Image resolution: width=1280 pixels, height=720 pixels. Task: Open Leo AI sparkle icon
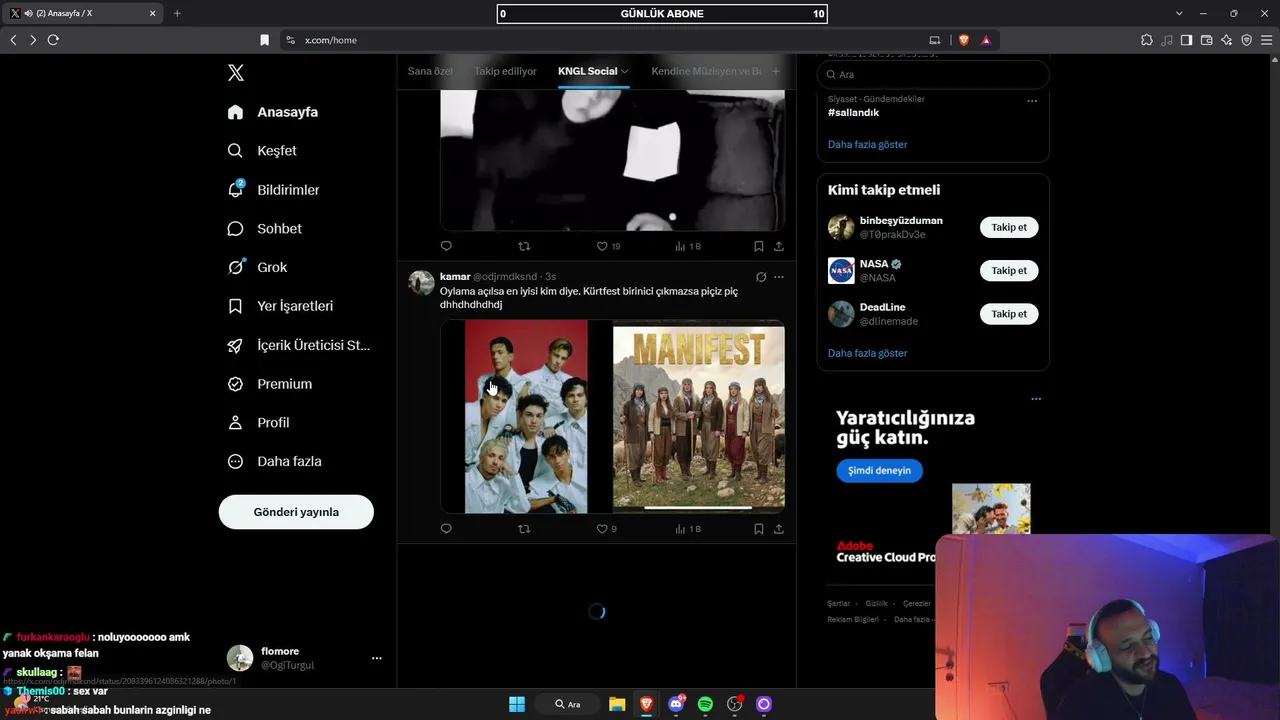1226,40
